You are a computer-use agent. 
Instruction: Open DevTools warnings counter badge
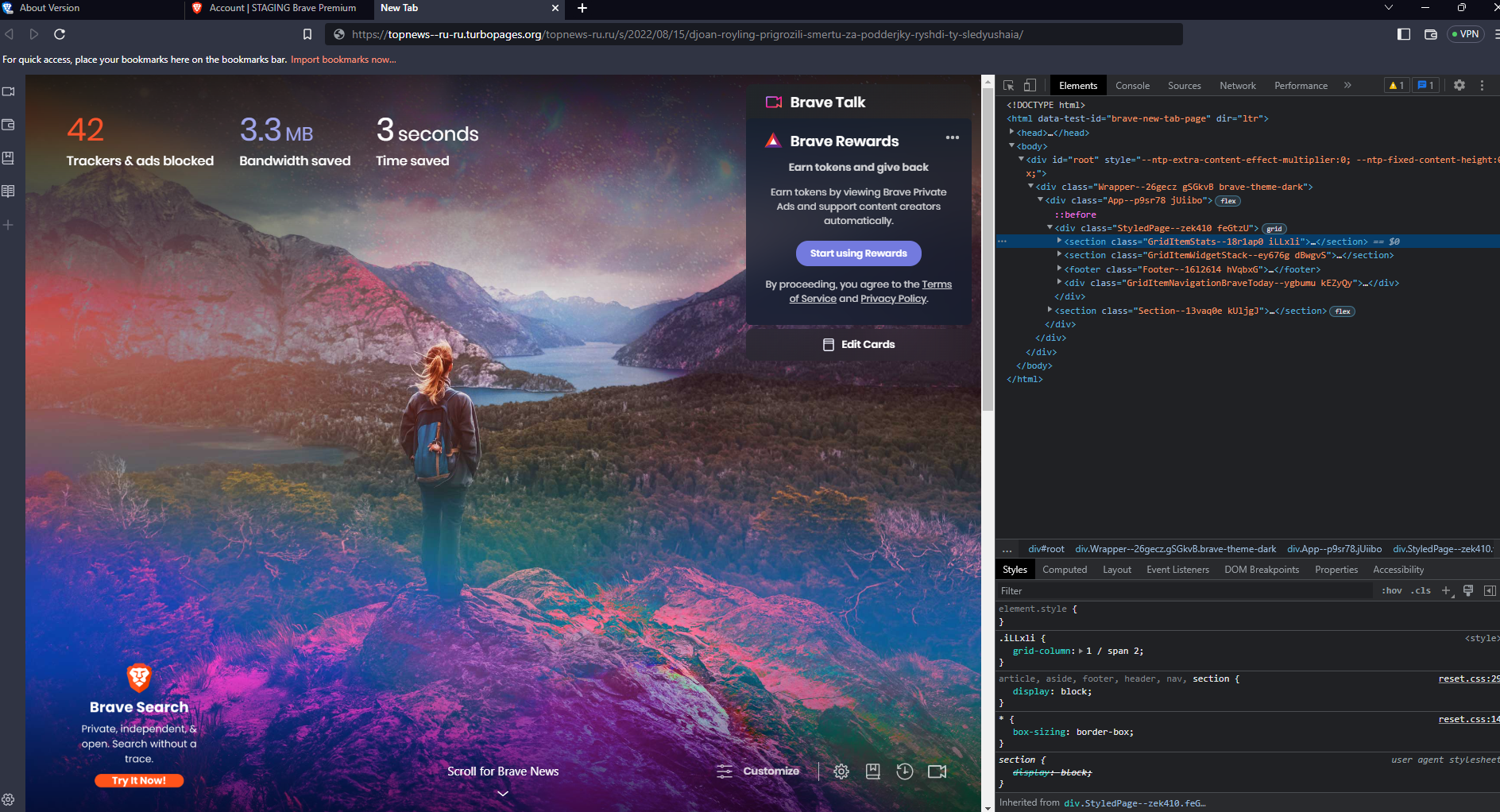coord(1397,85)
